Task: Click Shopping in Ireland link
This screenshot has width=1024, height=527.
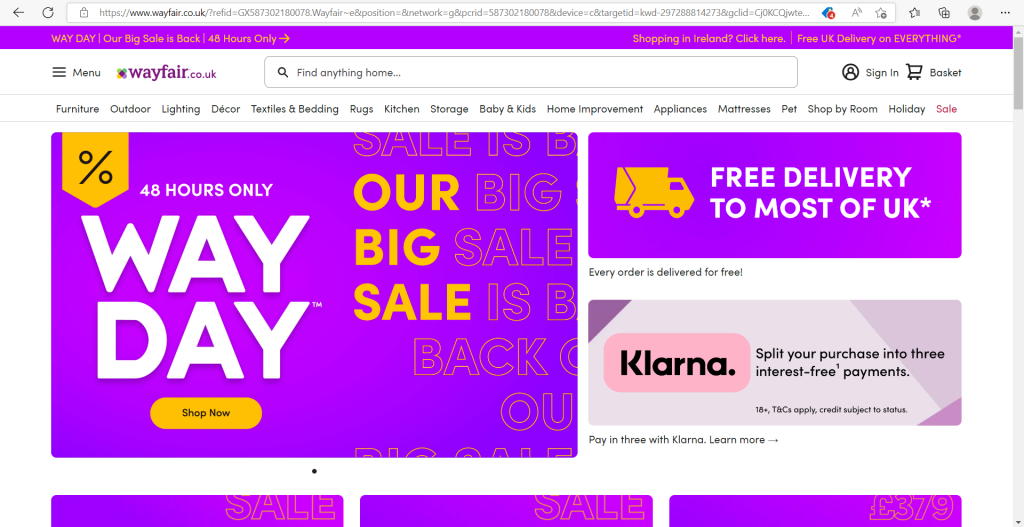Action: (x=709, y=39)
